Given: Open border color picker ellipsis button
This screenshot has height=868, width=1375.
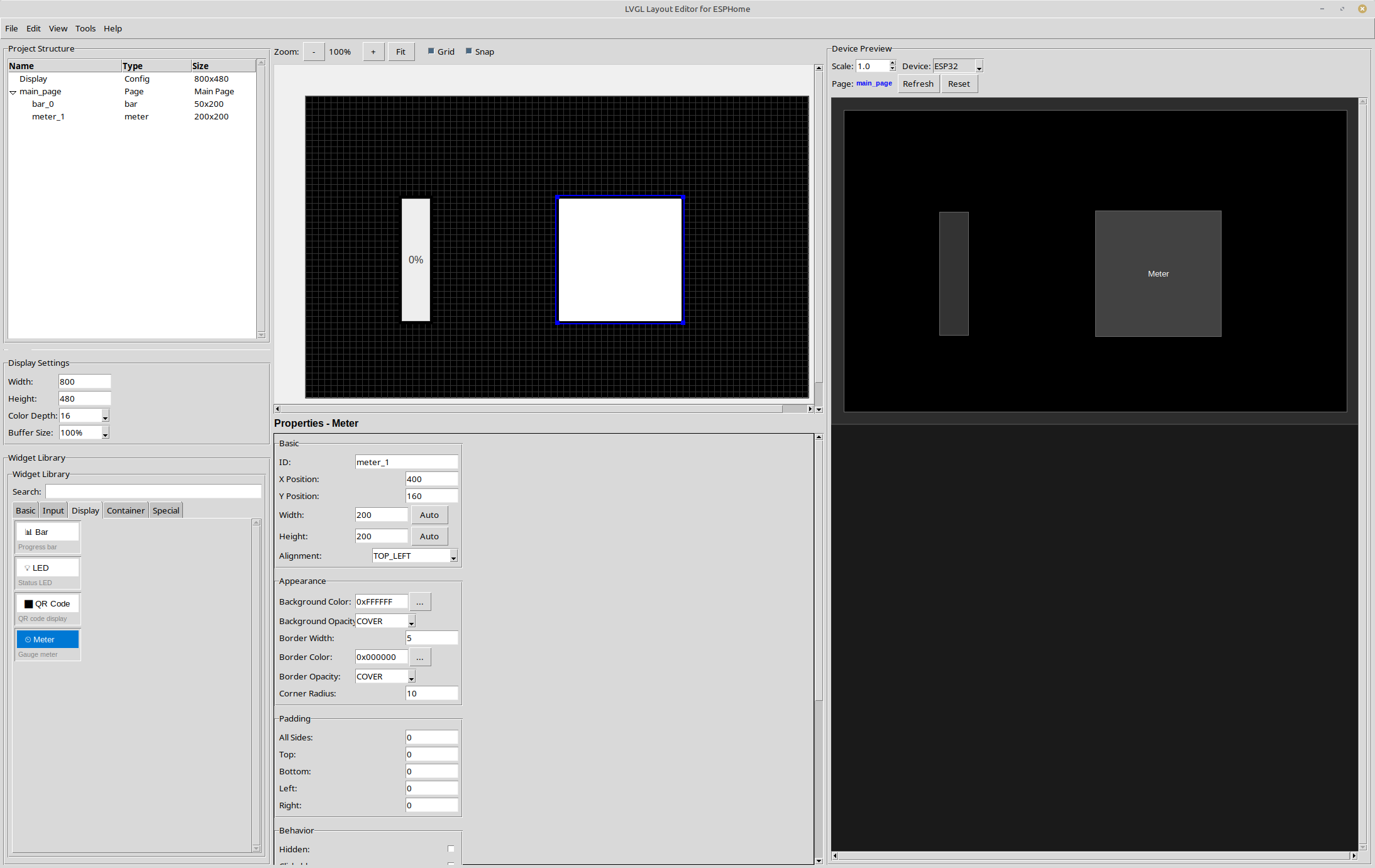Looking at the screenshot, I should coord(419,657).
